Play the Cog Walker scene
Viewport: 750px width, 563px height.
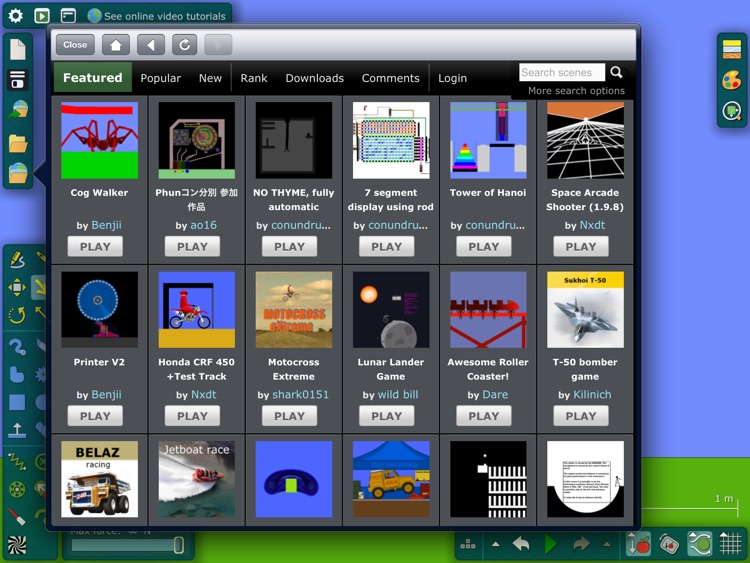[95, 247]
